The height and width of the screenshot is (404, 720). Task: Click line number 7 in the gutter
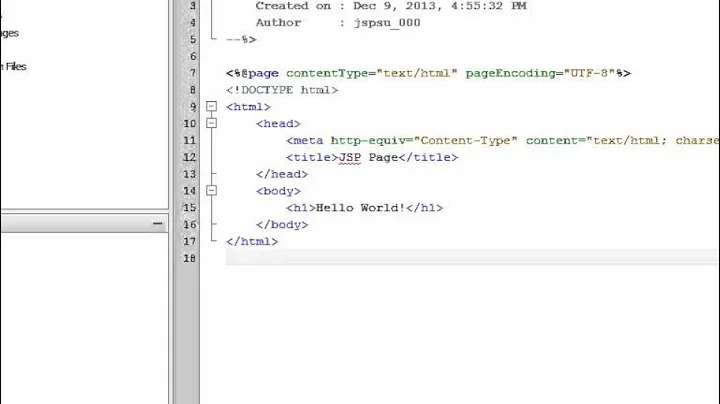pos(192,73)
